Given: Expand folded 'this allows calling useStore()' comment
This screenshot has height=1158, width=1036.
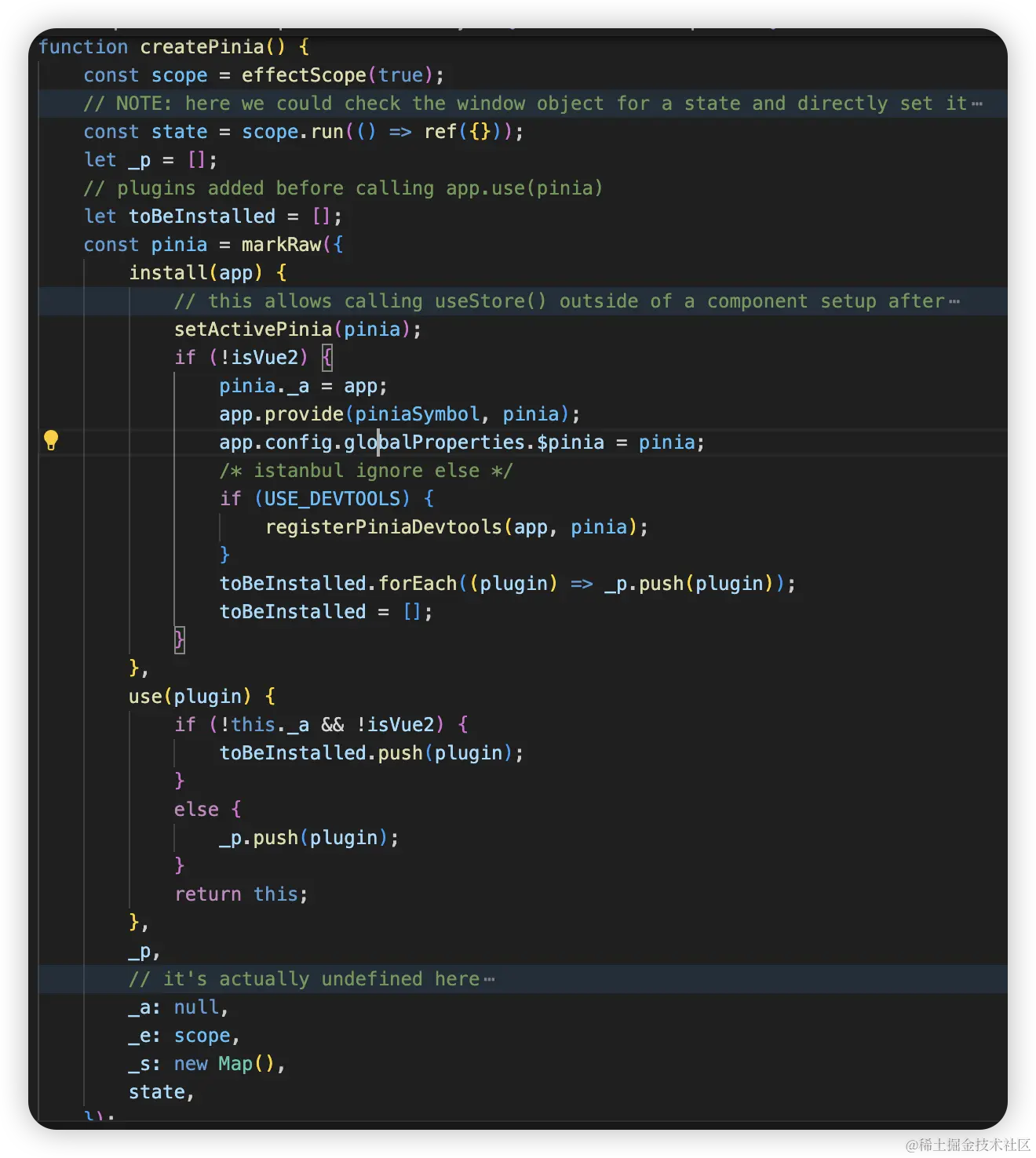Looking at the screenshot, I should coord(954,302).
